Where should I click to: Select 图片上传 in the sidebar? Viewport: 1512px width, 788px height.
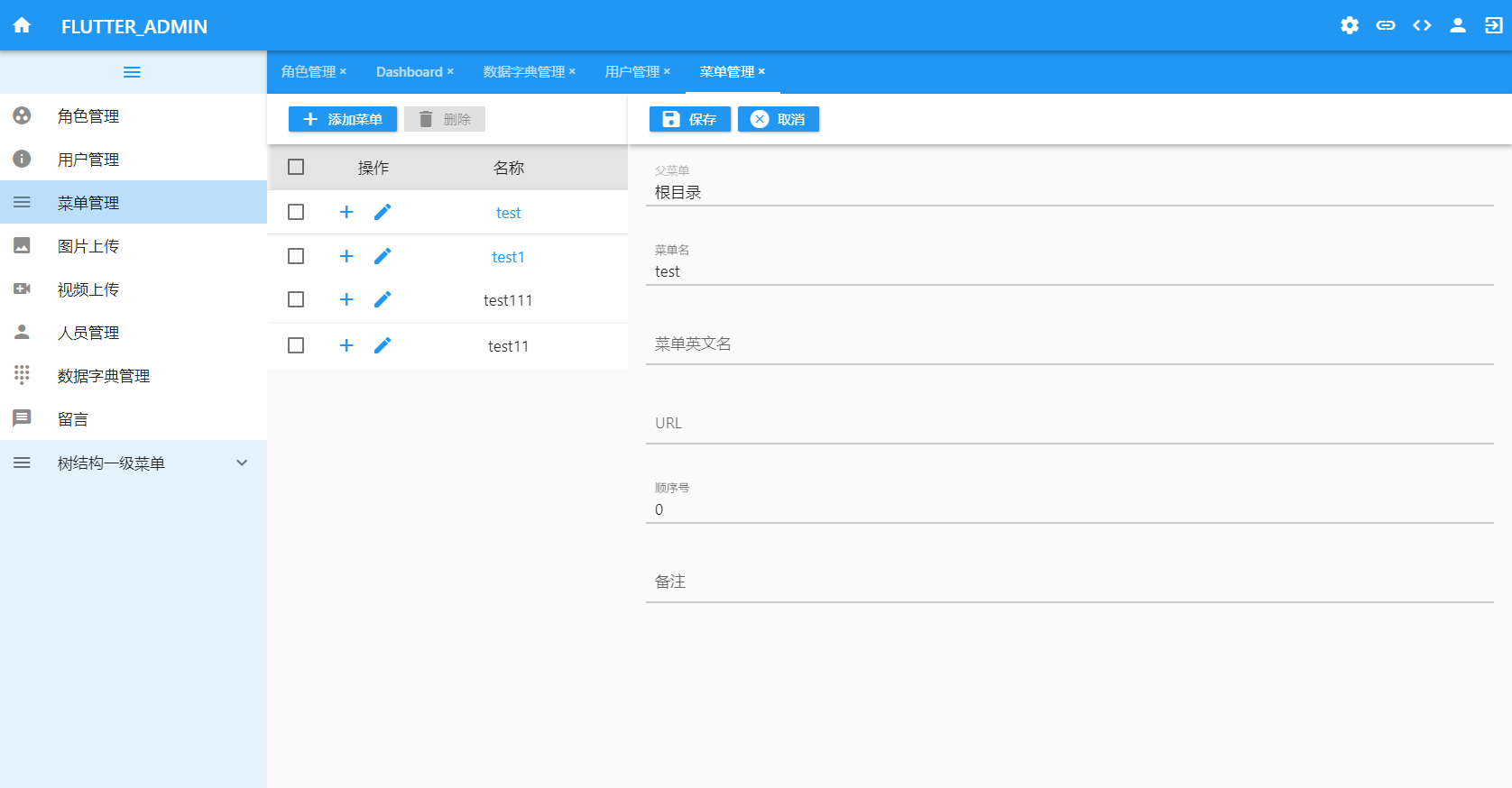click(88, 246)
